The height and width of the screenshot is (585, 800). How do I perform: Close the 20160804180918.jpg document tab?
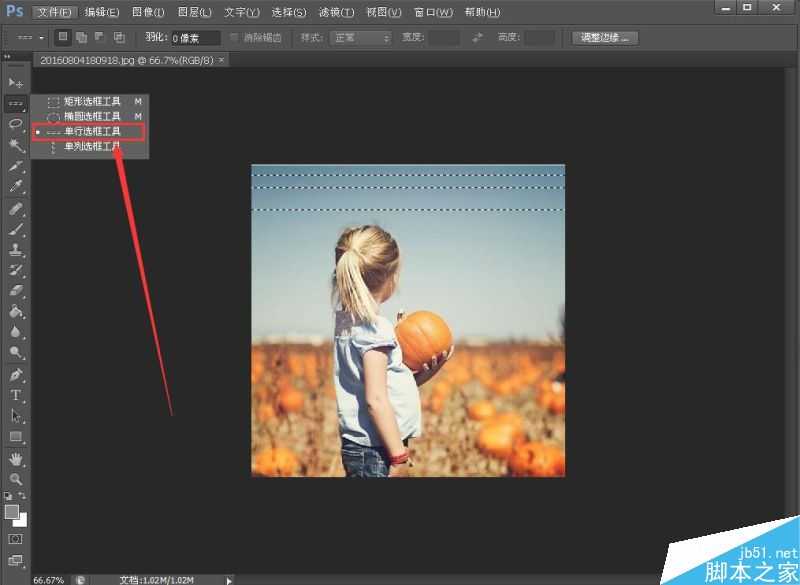pyautogui.click(x=222, y=60)
